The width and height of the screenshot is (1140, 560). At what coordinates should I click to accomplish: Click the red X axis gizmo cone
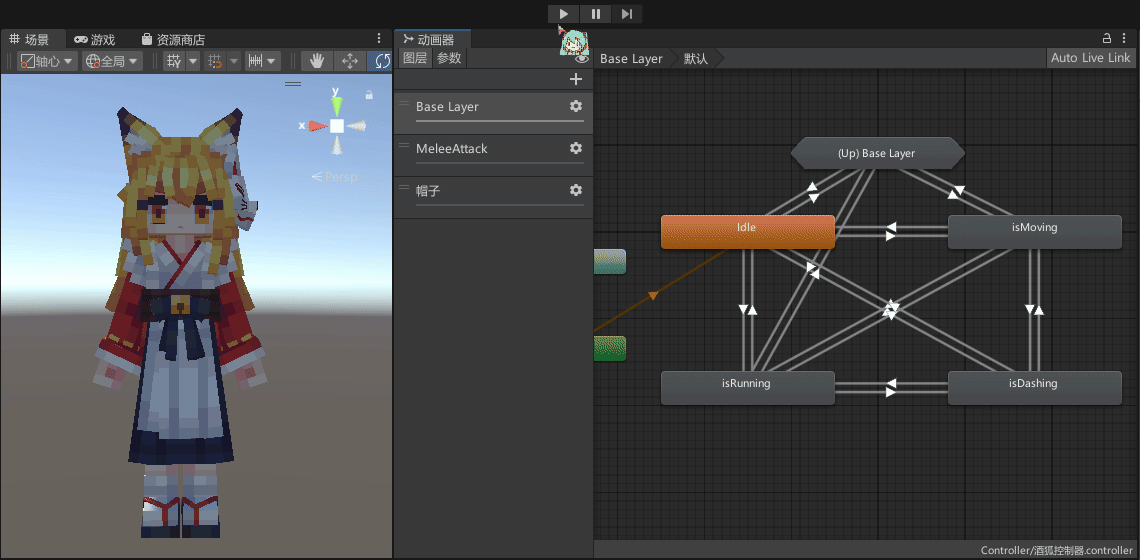point(317,126)
